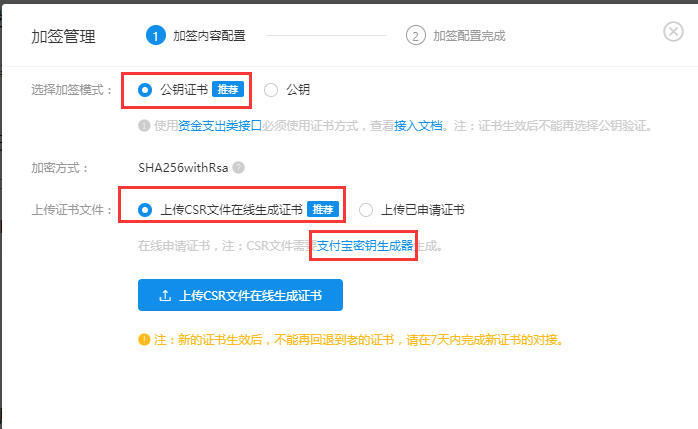This screenshot has width=698, height=429.
Task: Open the 资金支出类接口 link
Action: [220, 126]
